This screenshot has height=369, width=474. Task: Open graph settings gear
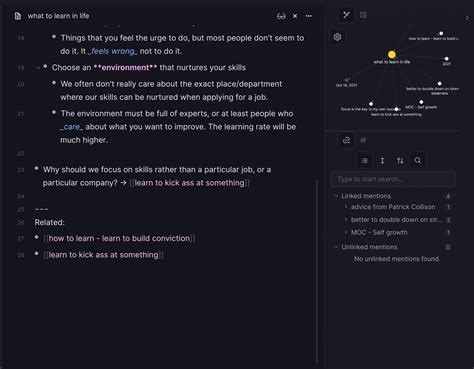tap(337, 37)
